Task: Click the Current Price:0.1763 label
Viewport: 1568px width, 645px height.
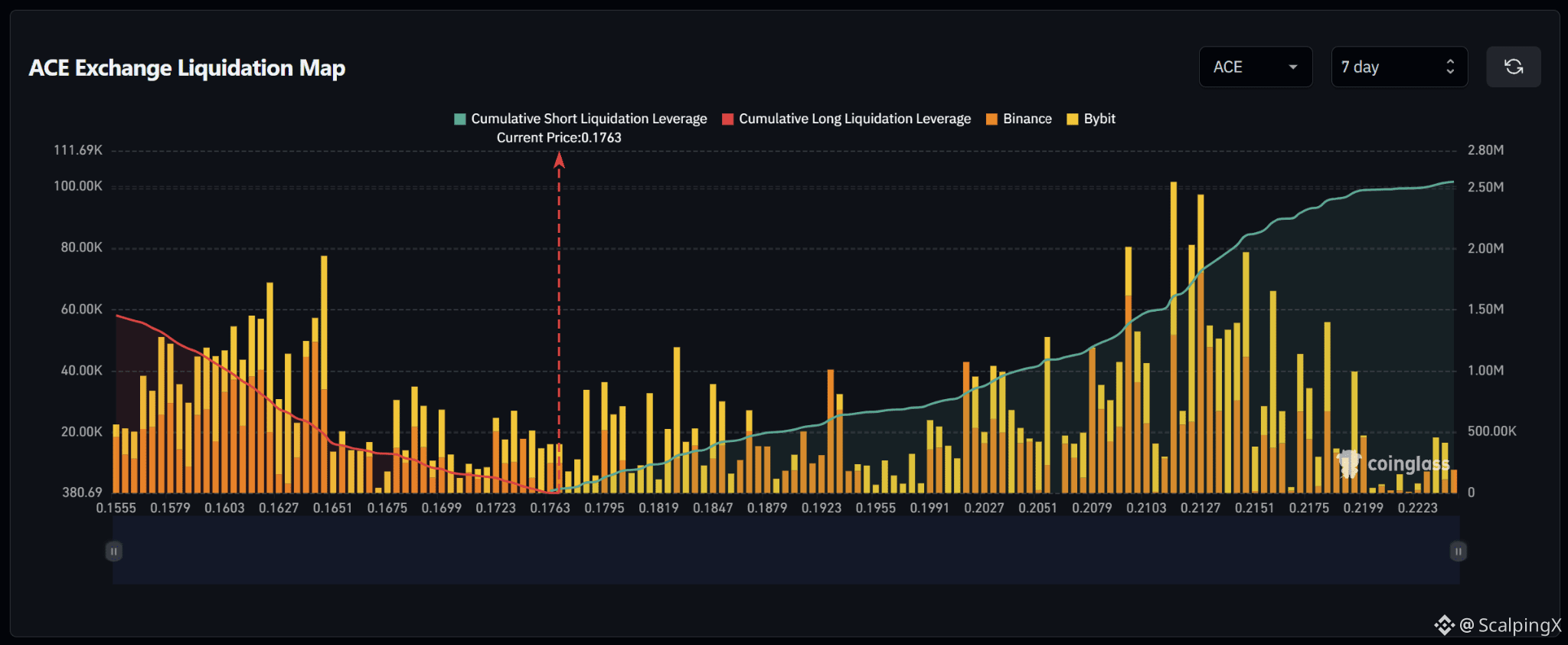Action: 559,138
